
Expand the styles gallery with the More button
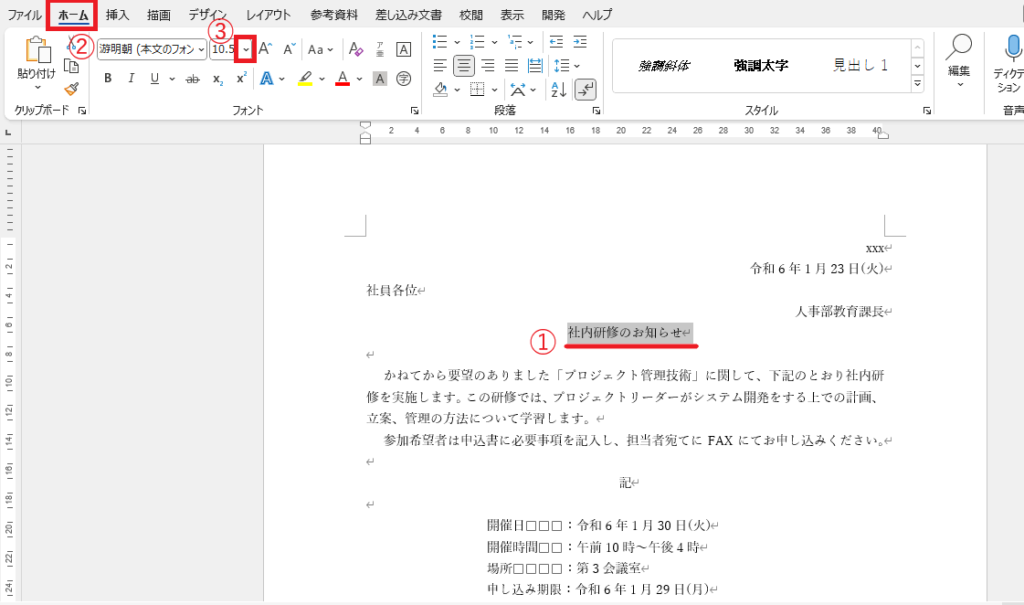(918, 84)
